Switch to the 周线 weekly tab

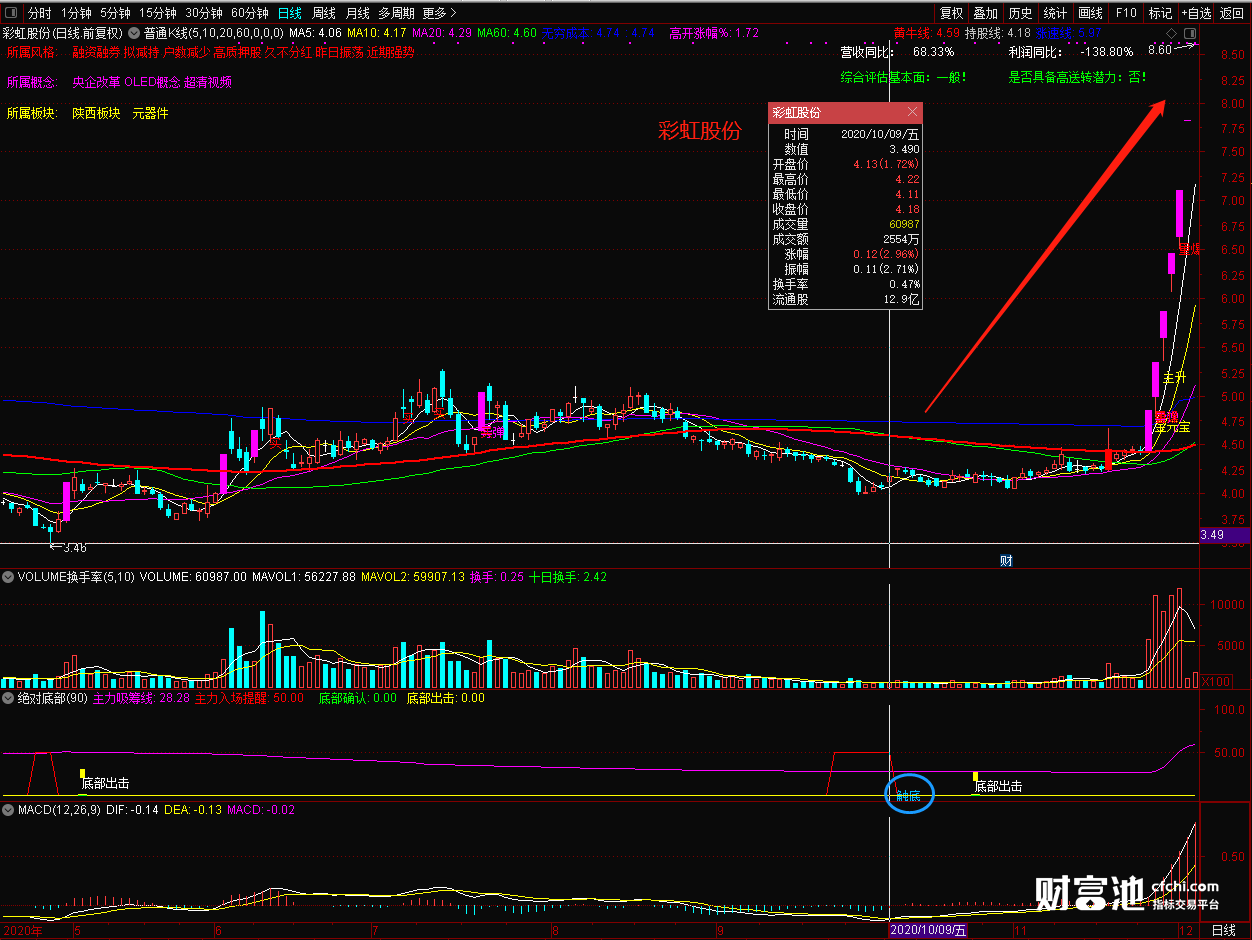pos(324,13)
